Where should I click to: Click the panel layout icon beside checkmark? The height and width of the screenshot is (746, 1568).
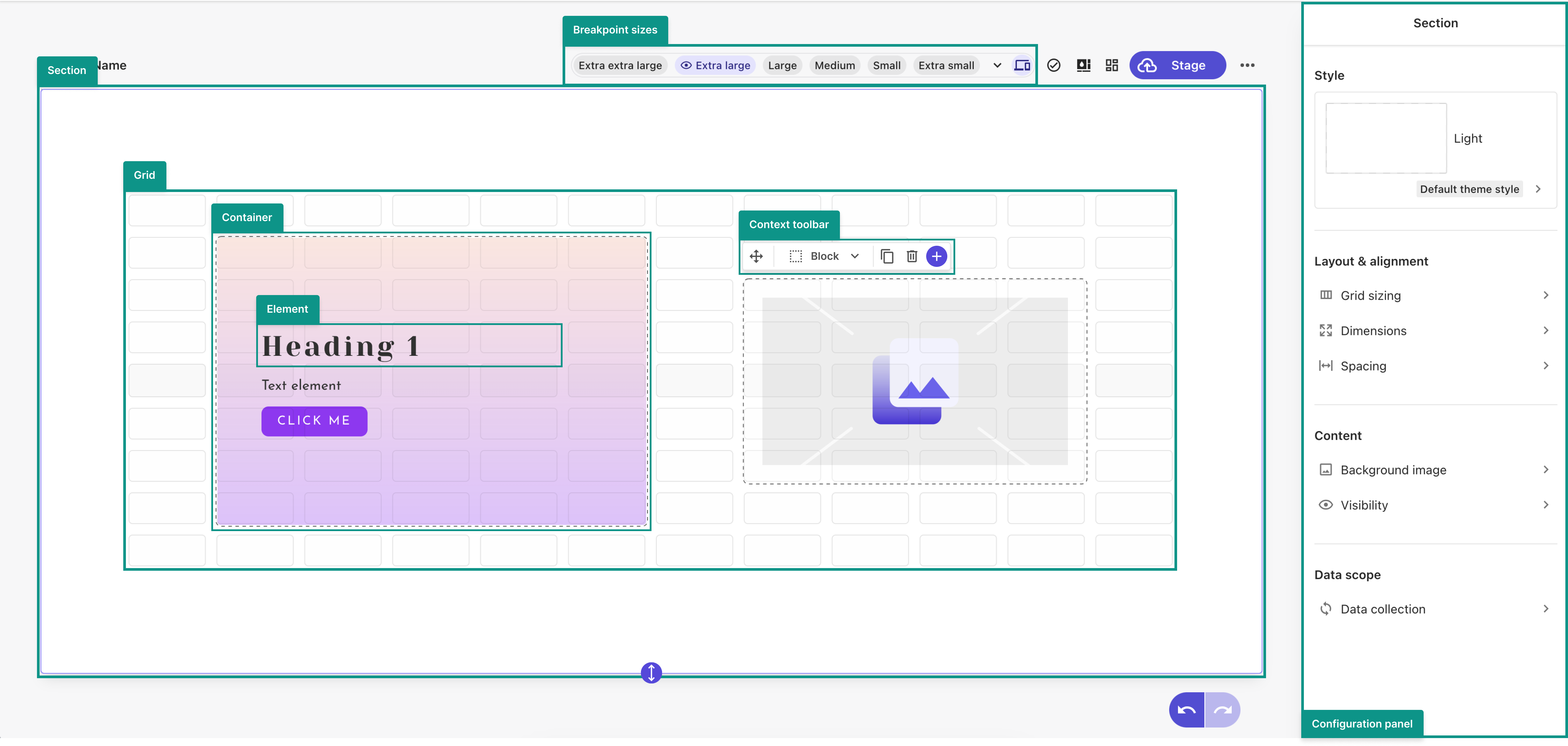[x=1083, y=65]
